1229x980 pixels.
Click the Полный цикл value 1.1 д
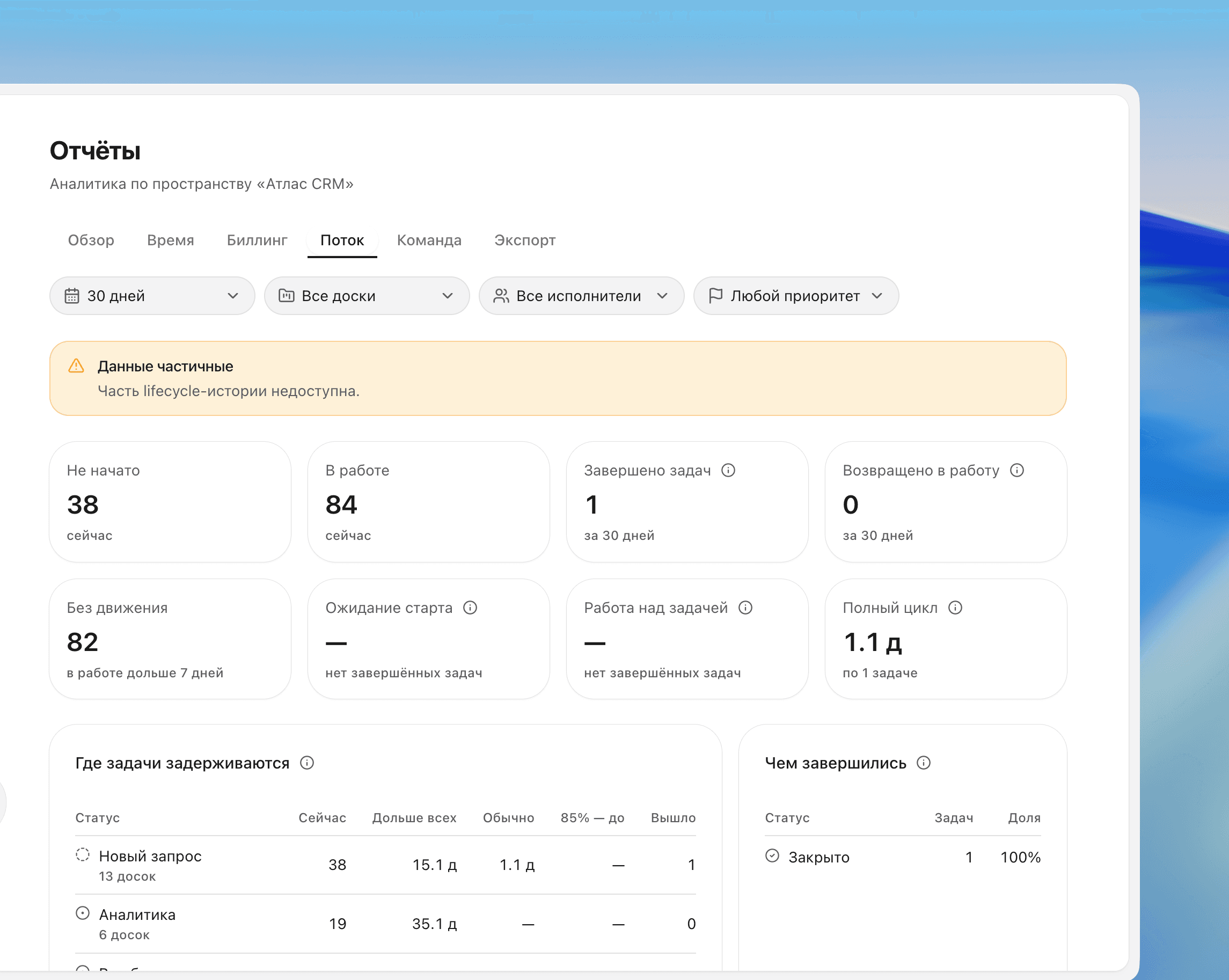[872, 642]
